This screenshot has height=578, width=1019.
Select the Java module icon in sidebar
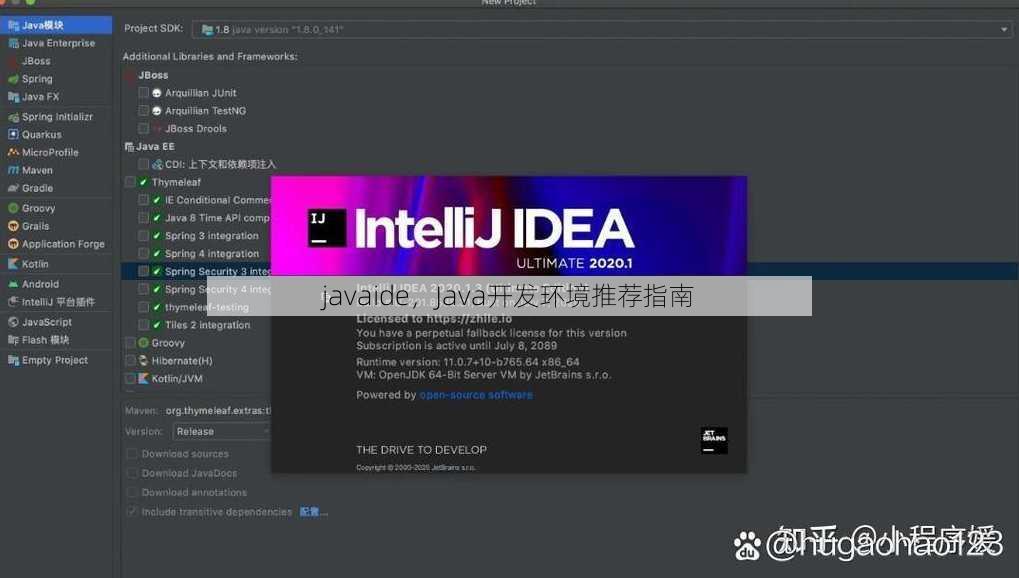tap(13, 25)
